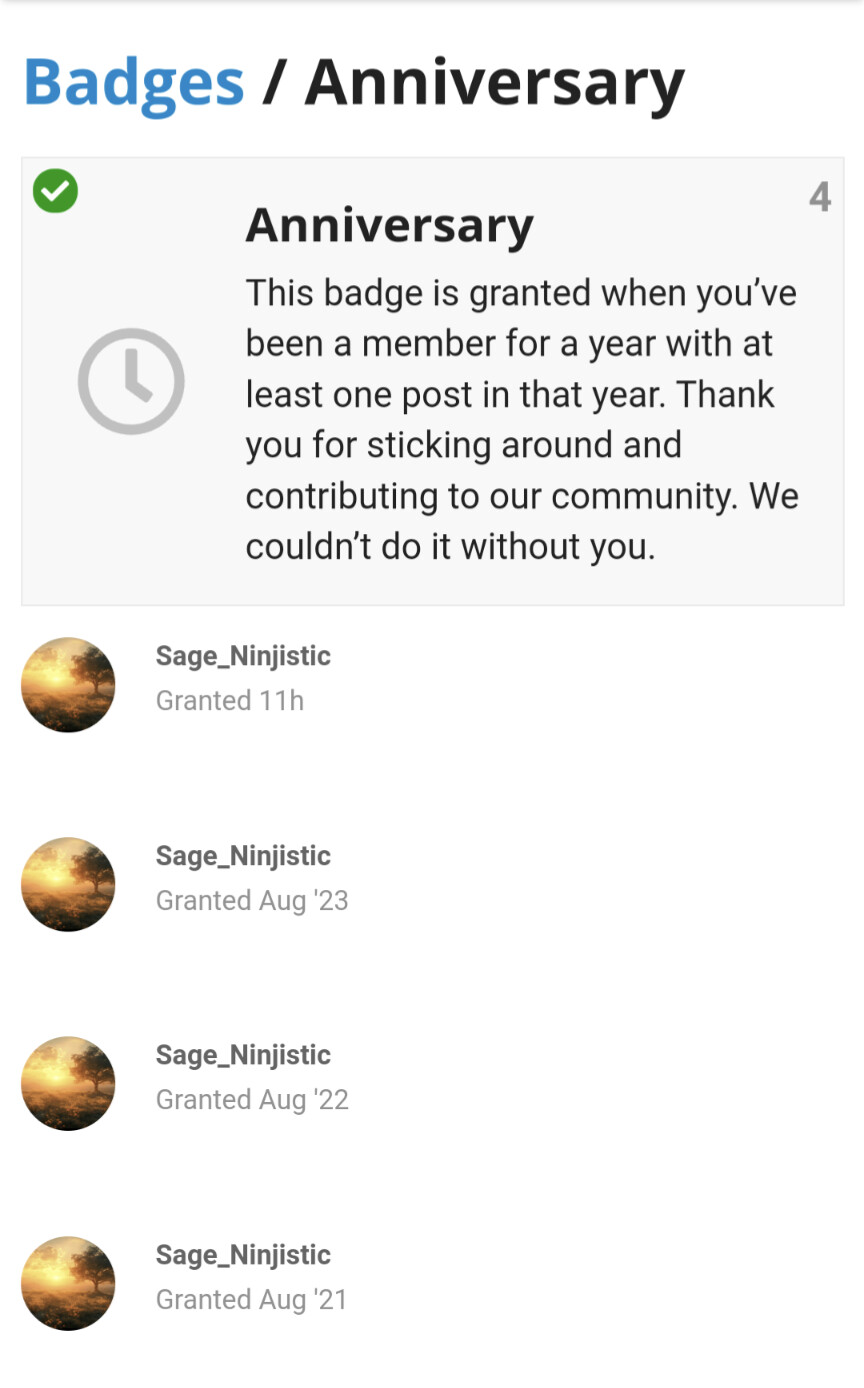The width and height of the screenshot is (864, 1388).
Task: Click the Granted Aug '21 timestamp
Action: 252,1300
